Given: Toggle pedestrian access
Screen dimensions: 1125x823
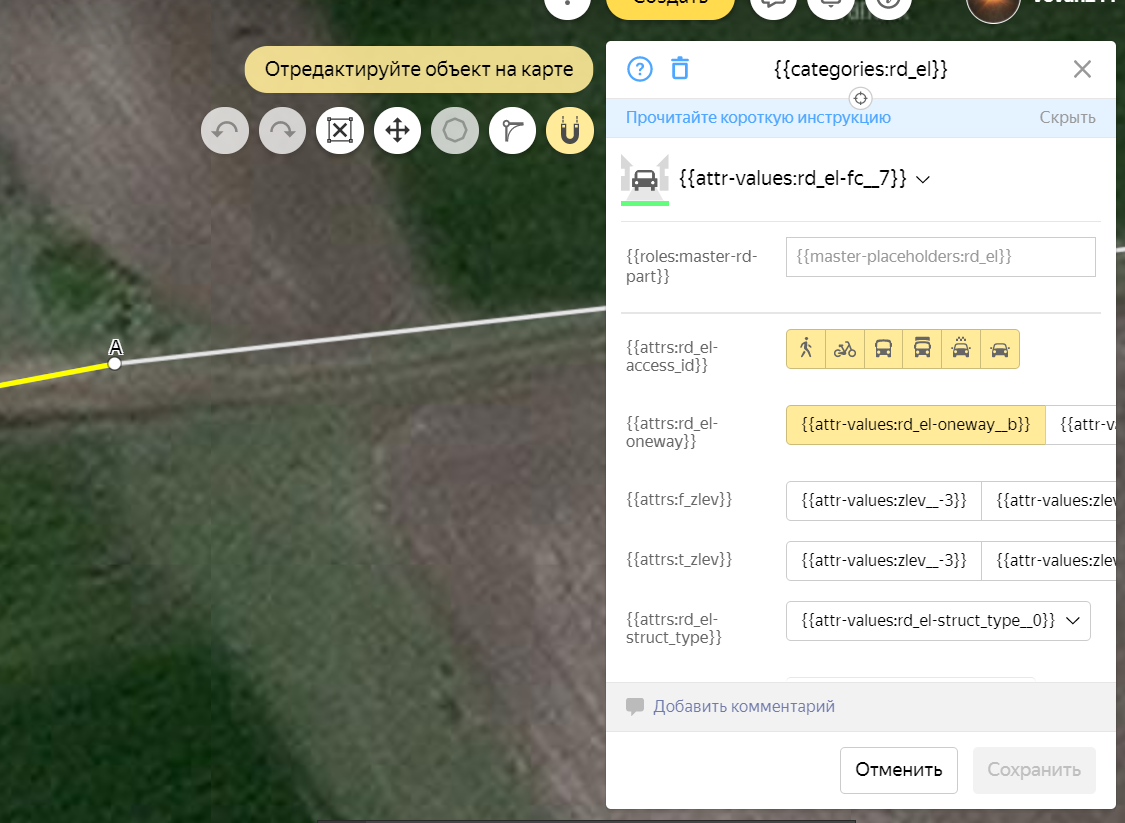Looking at the screenshot, I should pyautogui.click(x=806, y=349).
